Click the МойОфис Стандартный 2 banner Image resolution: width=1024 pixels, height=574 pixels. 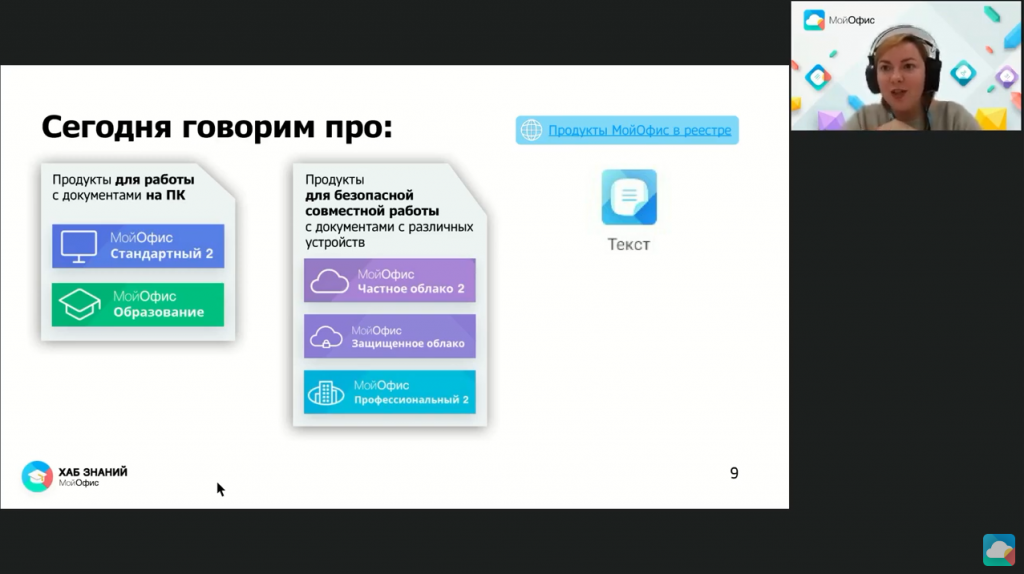[x=138, y=246]
